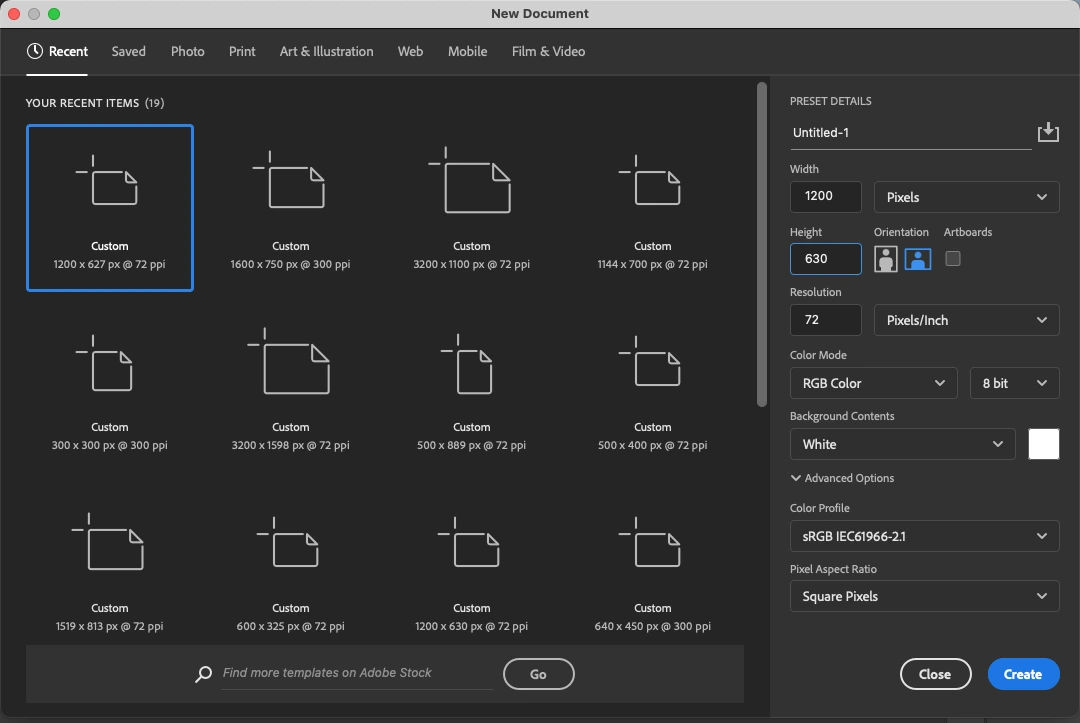The height and width of the screenshot is (723, 1080).
Task: Open the Color Mode dropdown
Action: [x=872, y=382]
